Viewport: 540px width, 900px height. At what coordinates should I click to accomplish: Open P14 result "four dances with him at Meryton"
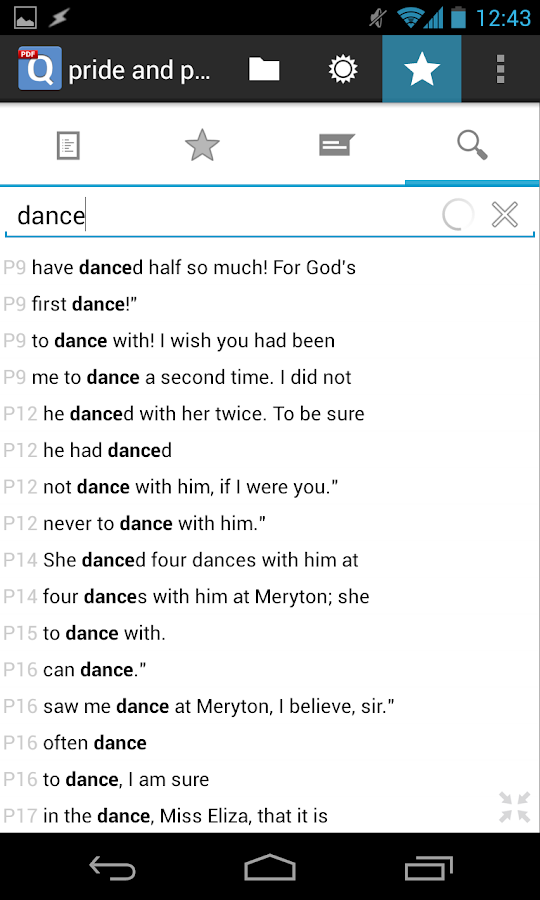click(x=270, y=597)
